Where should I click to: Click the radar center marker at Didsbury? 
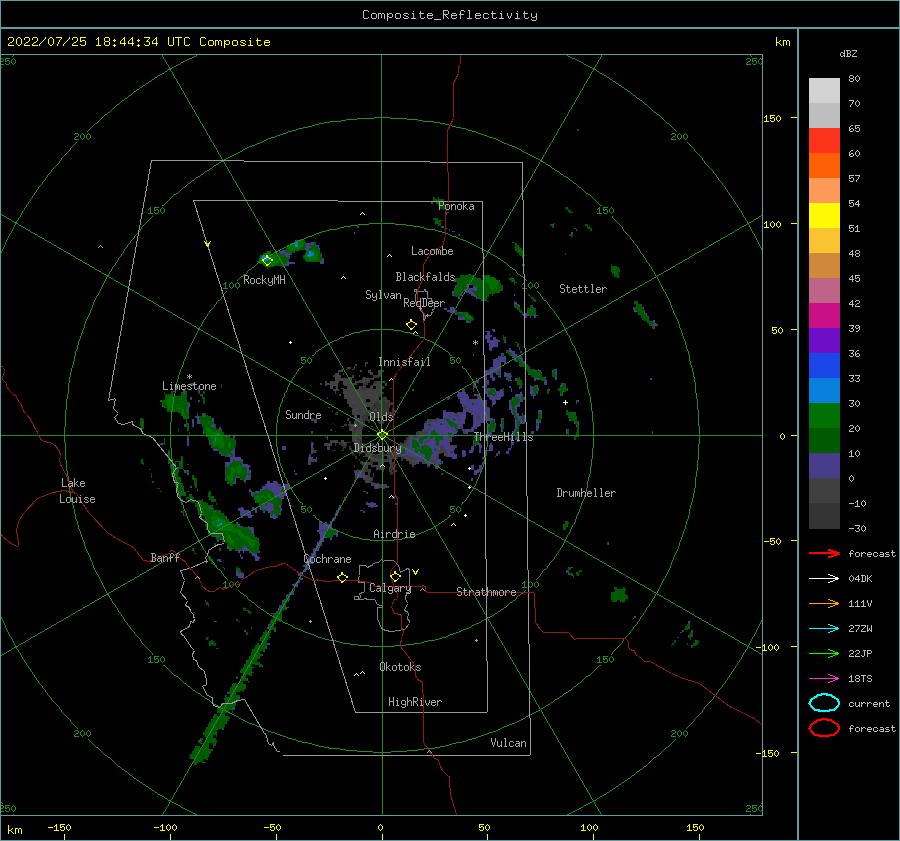tap(382, 434)
